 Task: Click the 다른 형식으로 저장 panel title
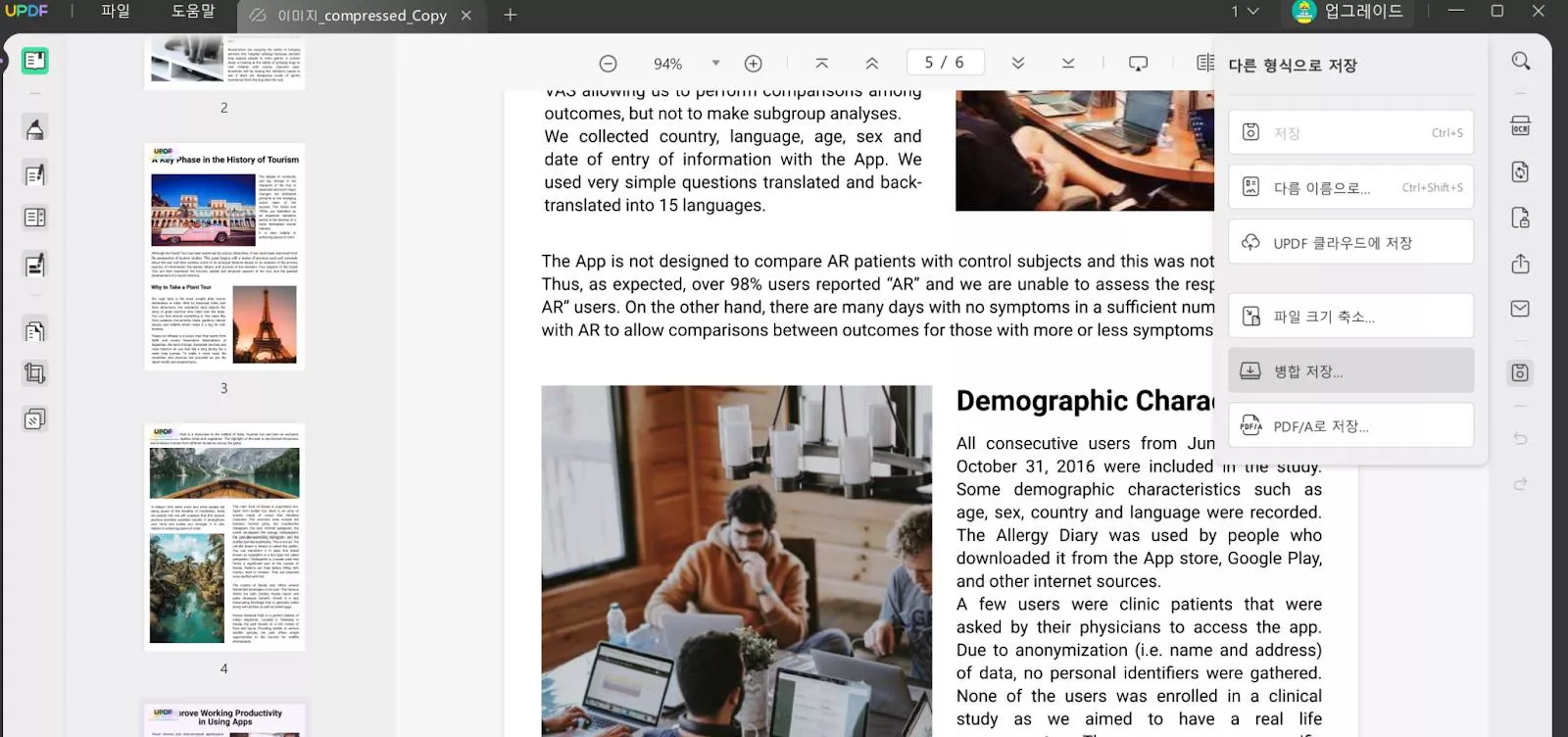click(1293, 65)
